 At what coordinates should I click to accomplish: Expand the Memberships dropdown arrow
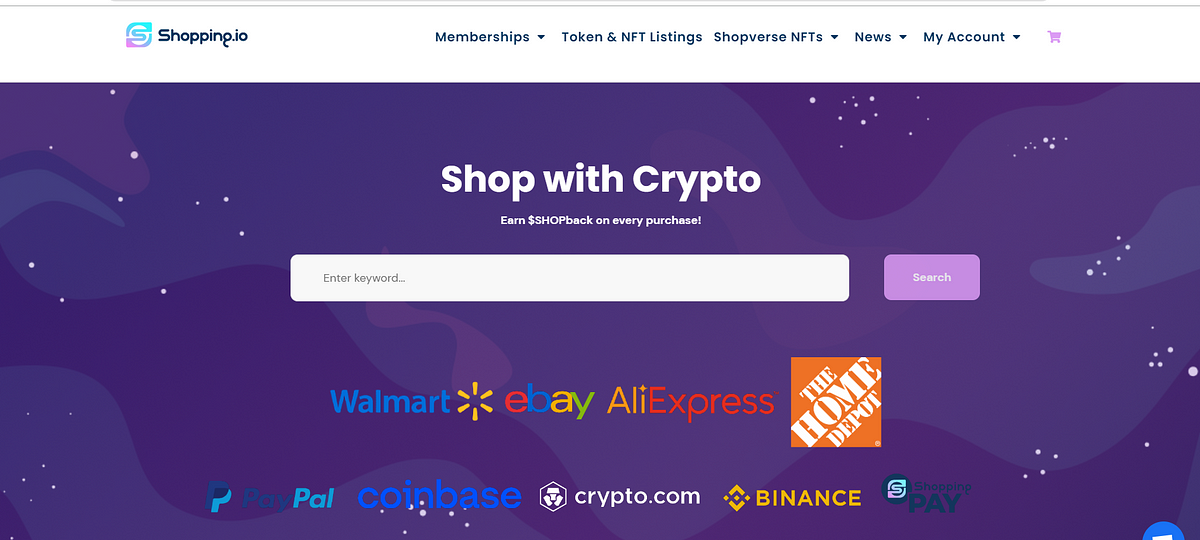pos(541,37)
